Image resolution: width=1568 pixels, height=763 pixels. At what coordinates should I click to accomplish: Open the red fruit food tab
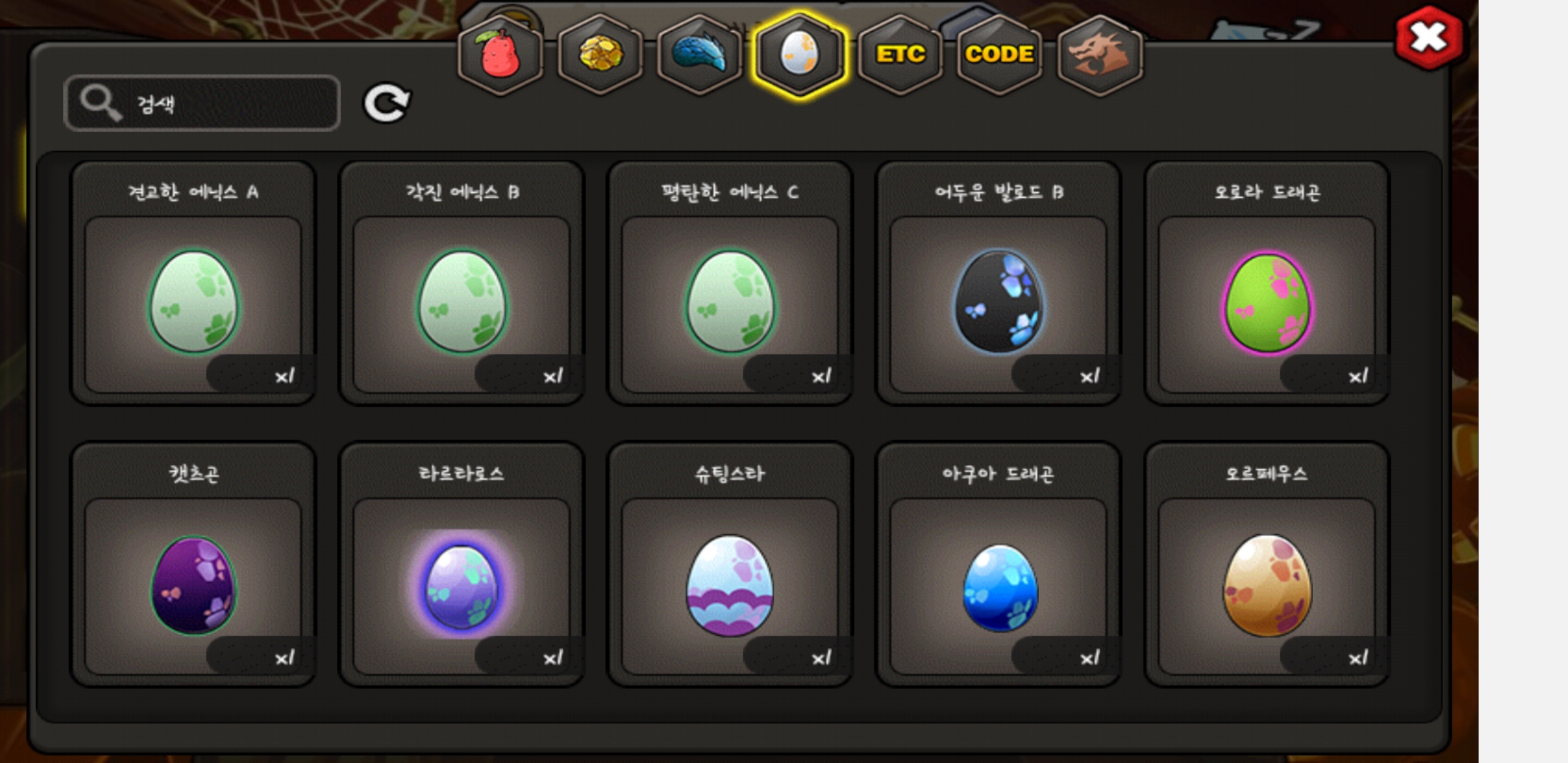pos(500,55)
